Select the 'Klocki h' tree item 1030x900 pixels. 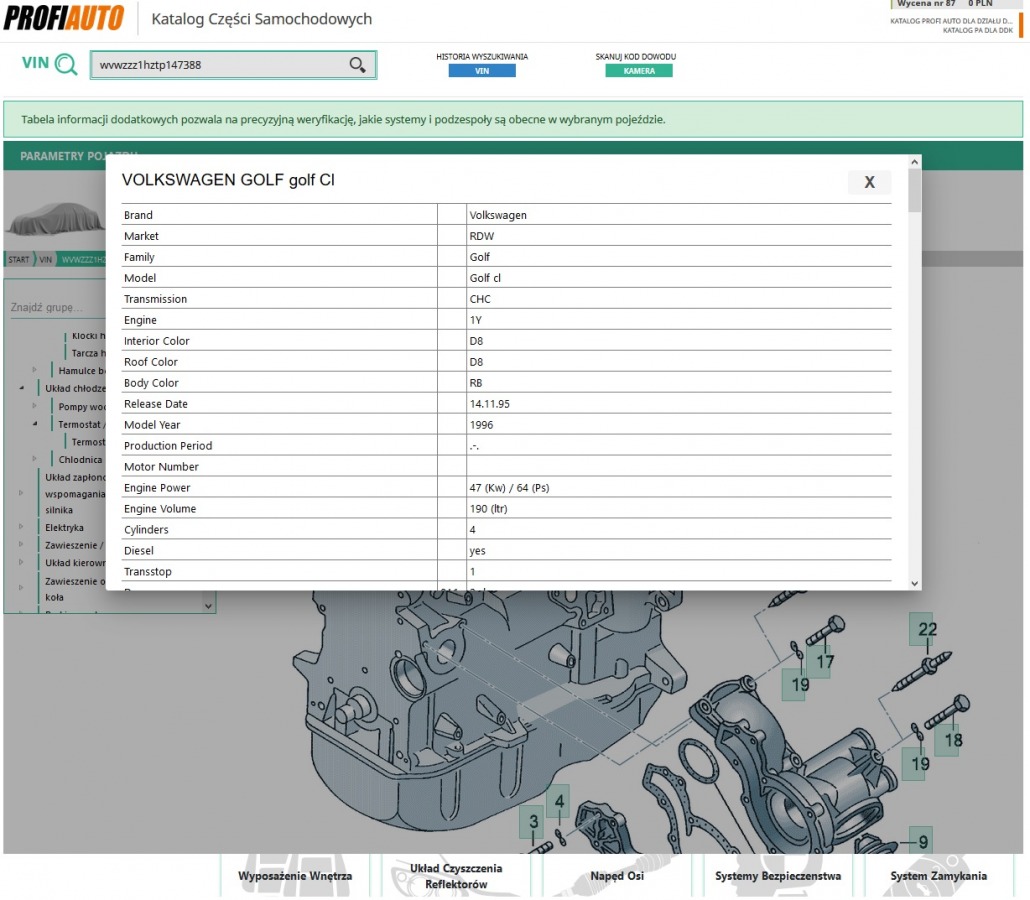(88, 336)
